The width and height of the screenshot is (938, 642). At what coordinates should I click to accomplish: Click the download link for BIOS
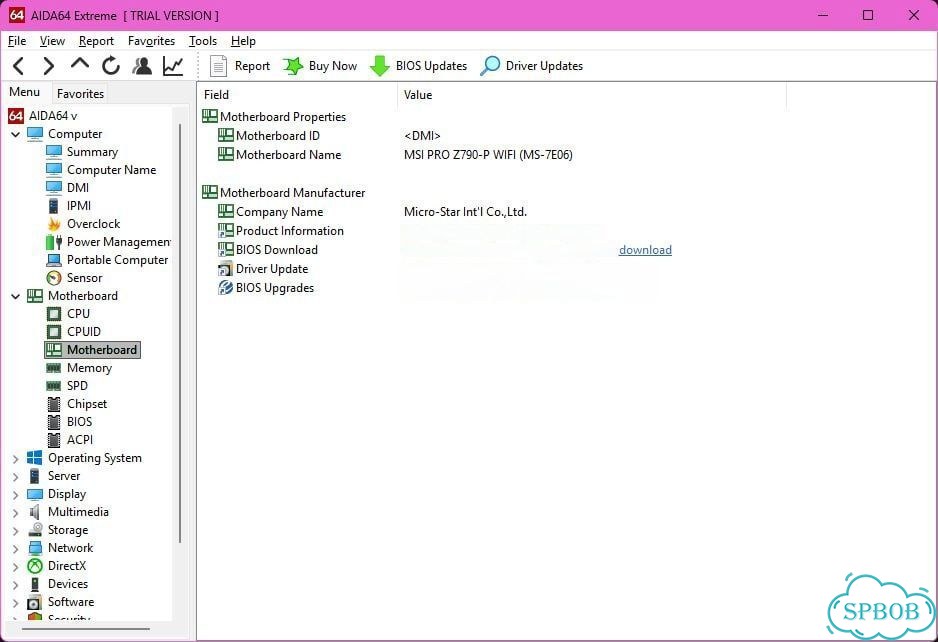tap(645, 250)
